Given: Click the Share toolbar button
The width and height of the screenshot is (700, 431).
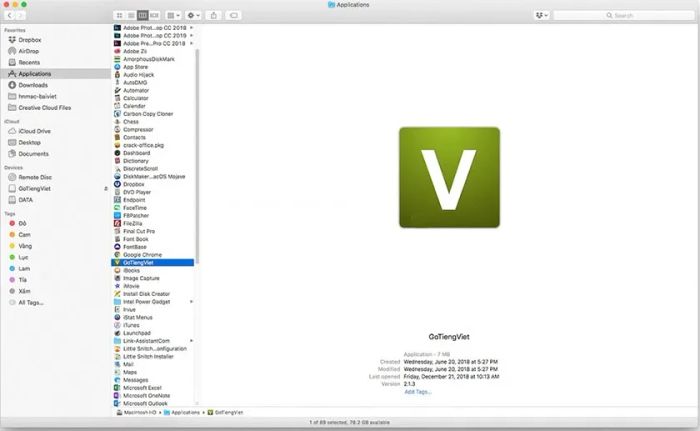Looking at the screenshot, I should pos(214,15).
